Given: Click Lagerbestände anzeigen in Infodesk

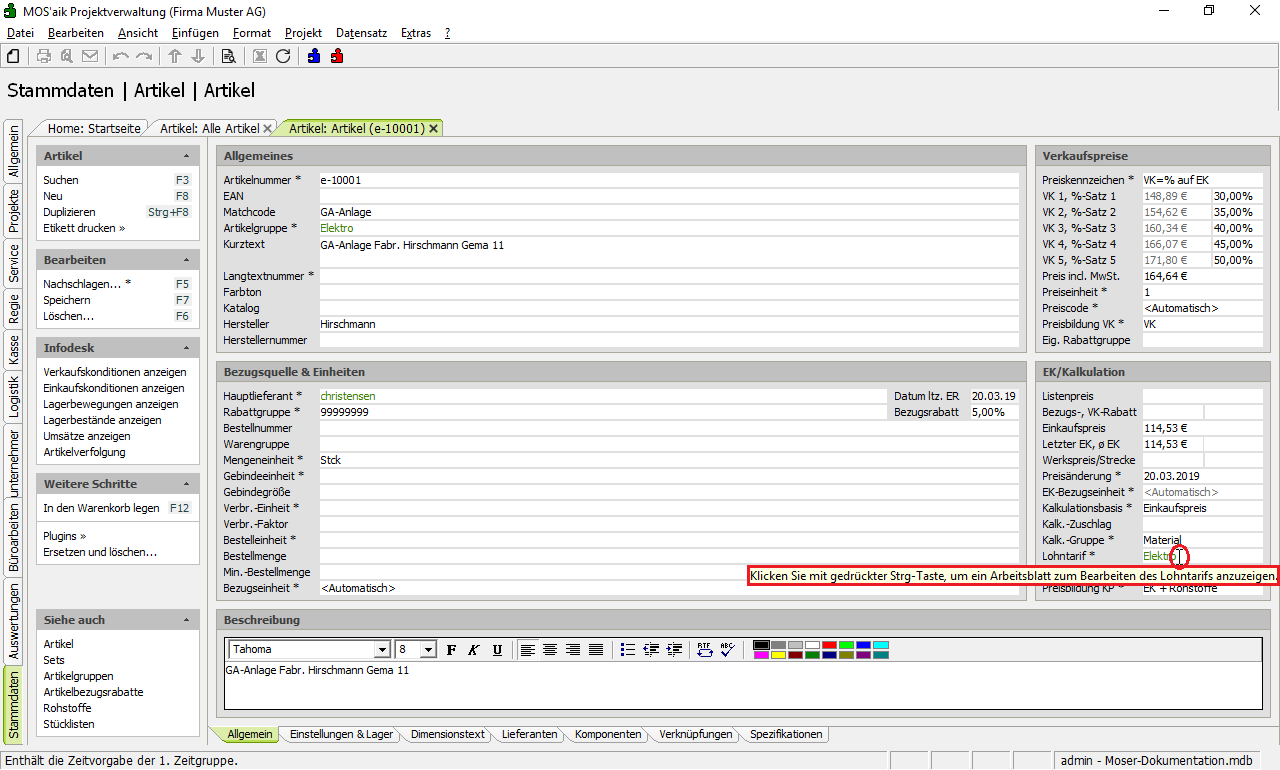Looking at the screenshot, I should click(102, 420).
